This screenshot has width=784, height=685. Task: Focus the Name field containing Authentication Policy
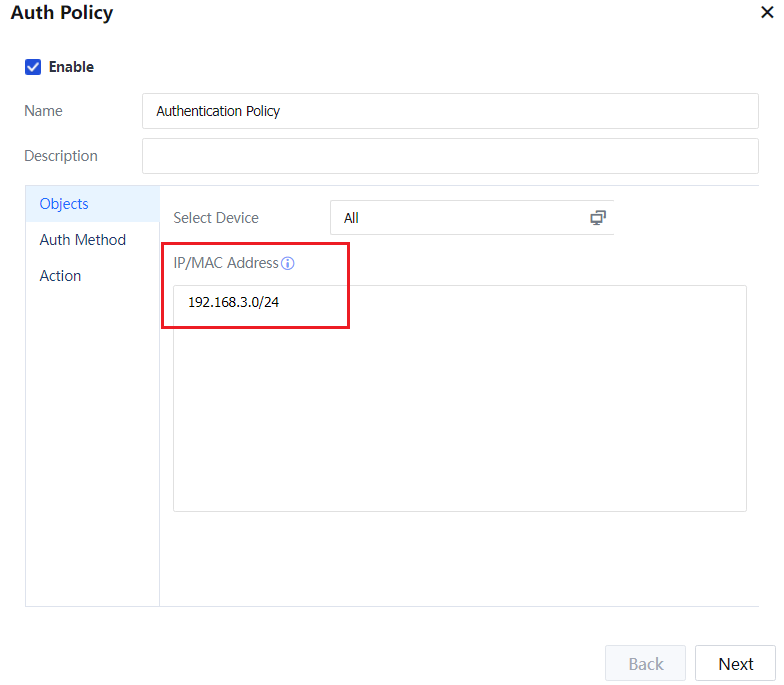450,111
